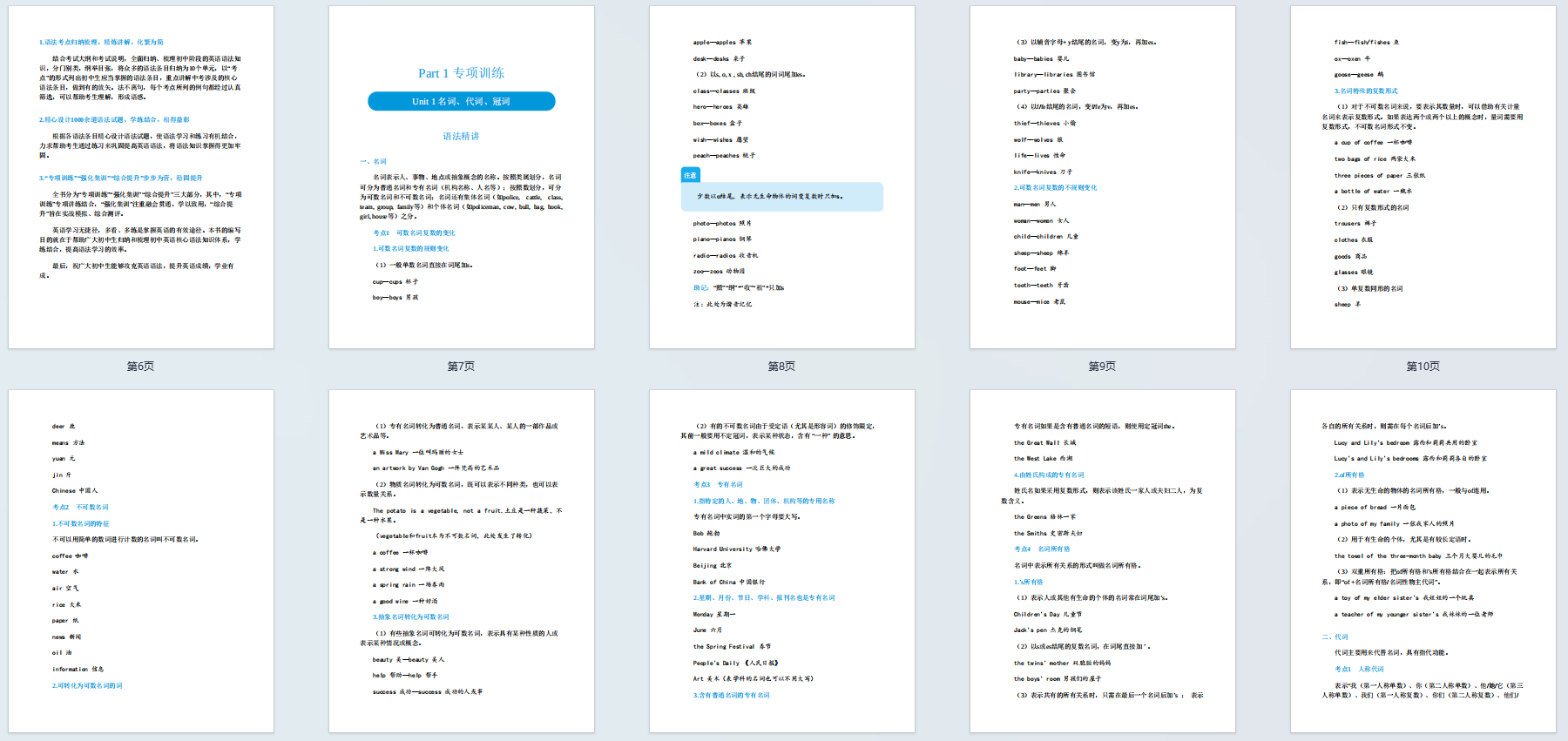This screenshot has width=1568, height=741.
Task: Click the light blue note box on page 8
Action: click(x=782, y=197)
